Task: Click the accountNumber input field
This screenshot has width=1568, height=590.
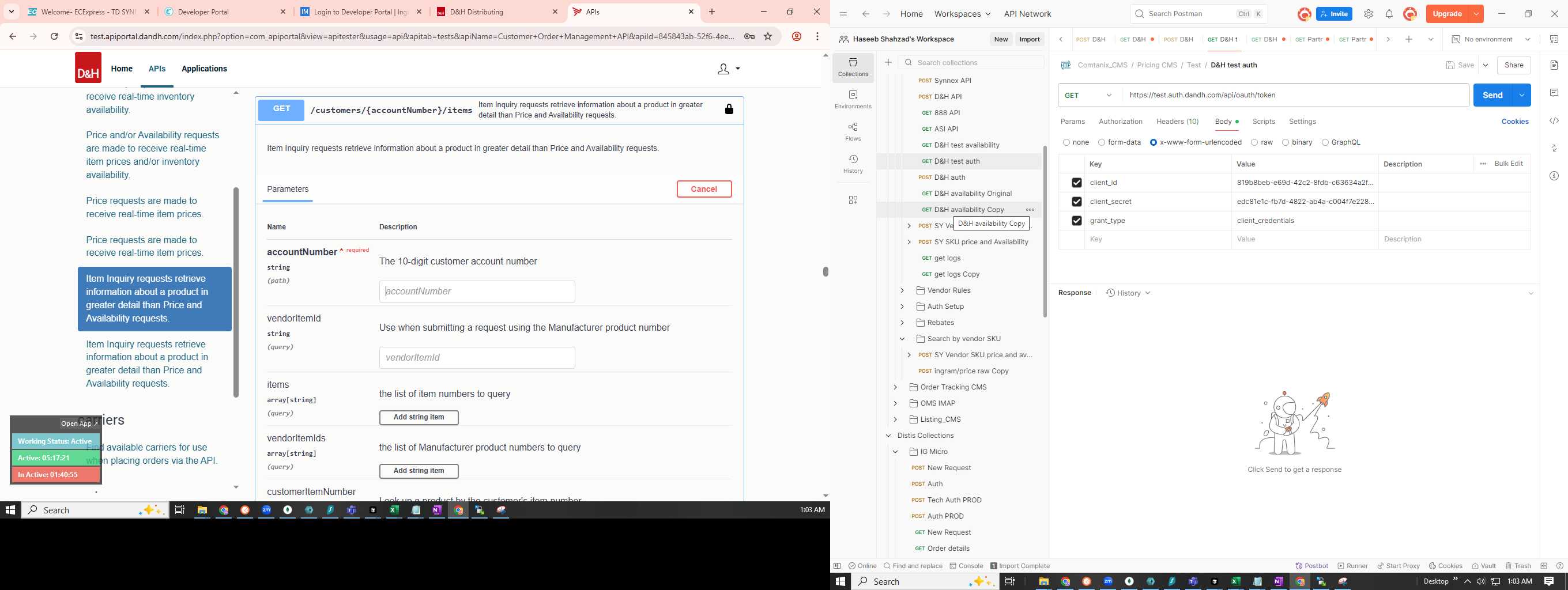Action: click(477, 292)
